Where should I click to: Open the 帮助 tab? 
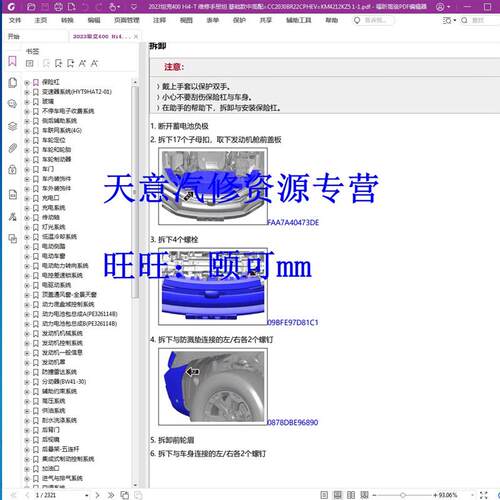331,20
